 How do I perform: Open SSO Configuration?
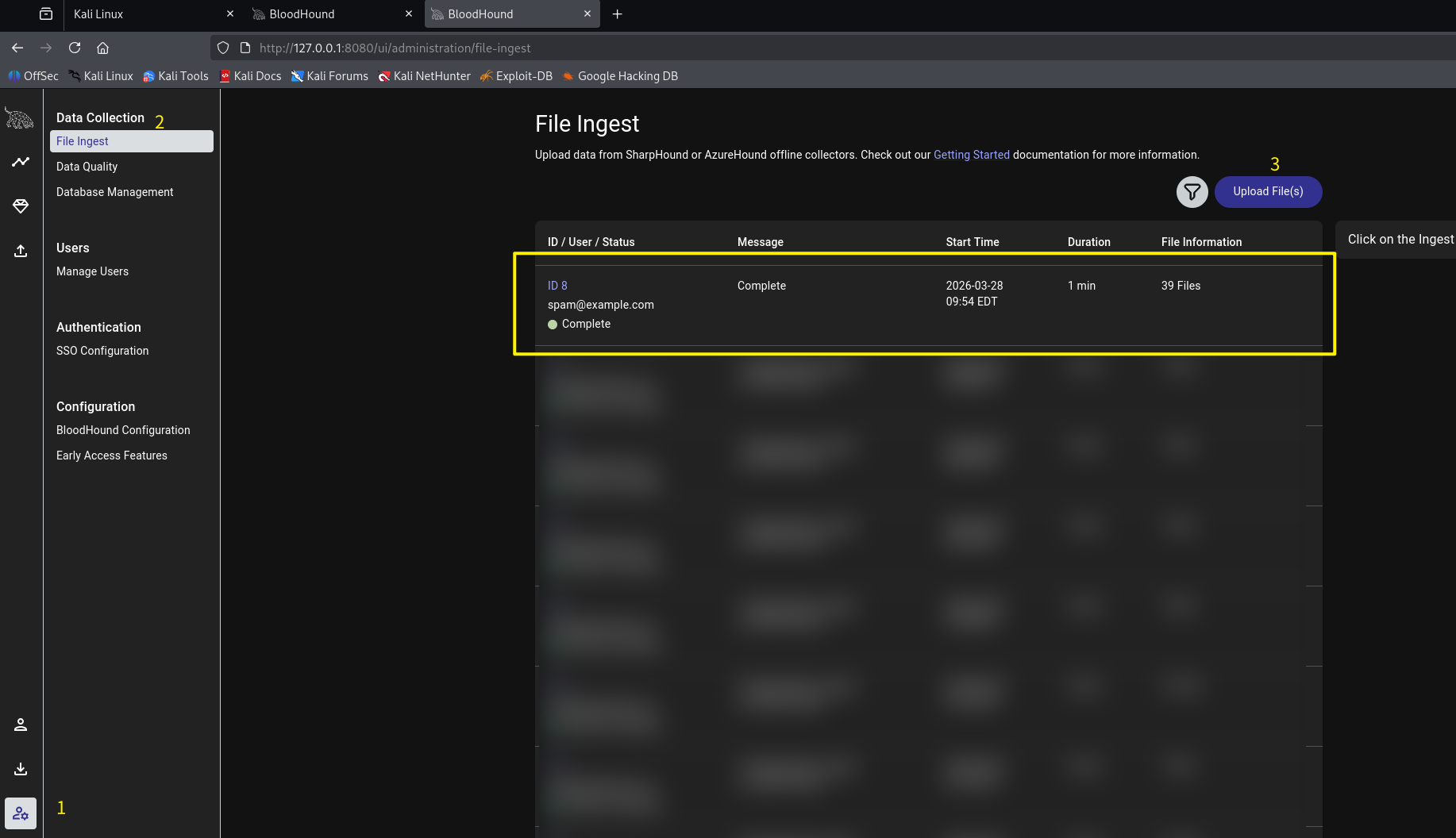pos(102,351)
